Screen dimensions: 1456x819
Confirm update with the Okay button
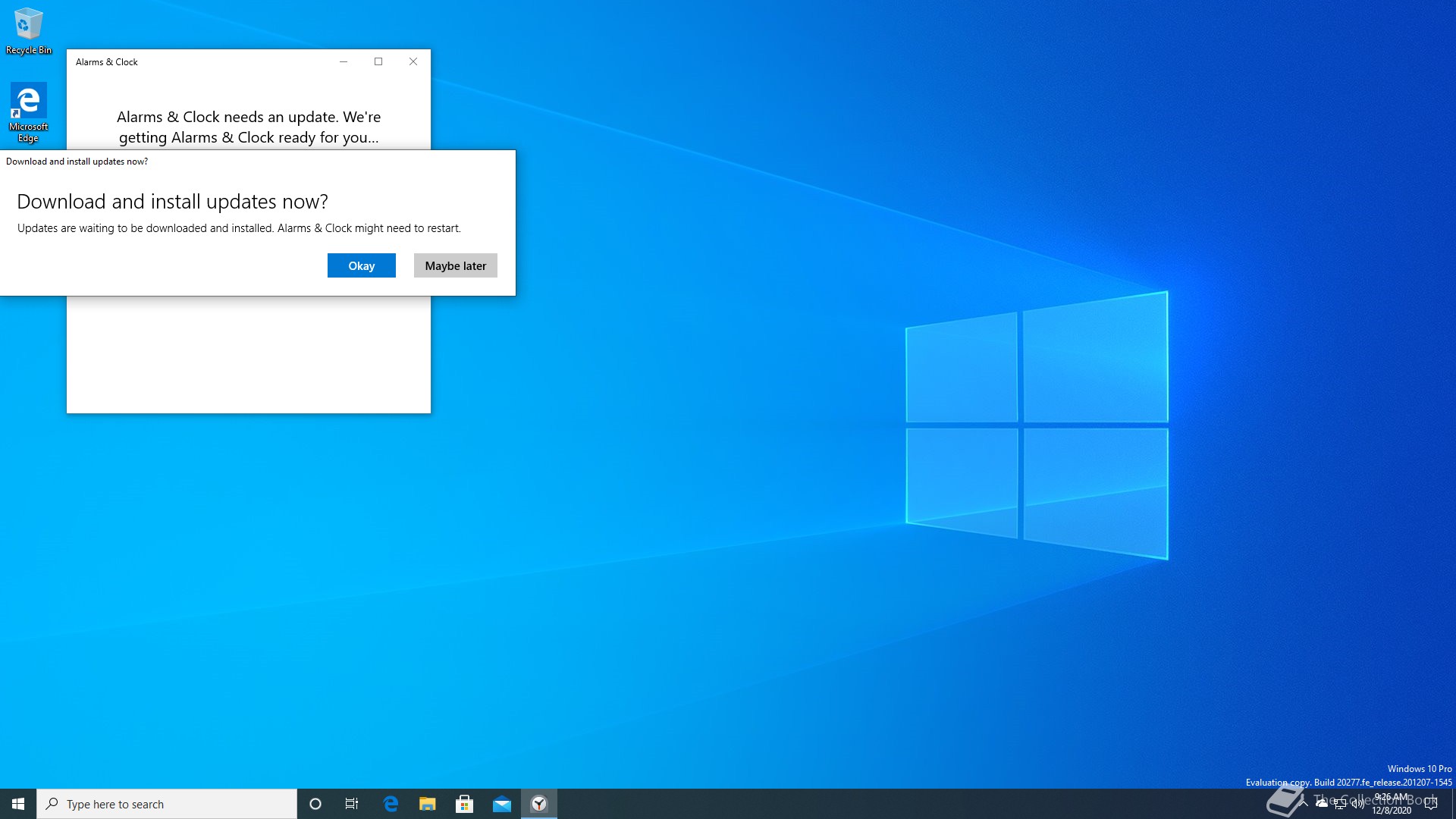coord(362,265)
